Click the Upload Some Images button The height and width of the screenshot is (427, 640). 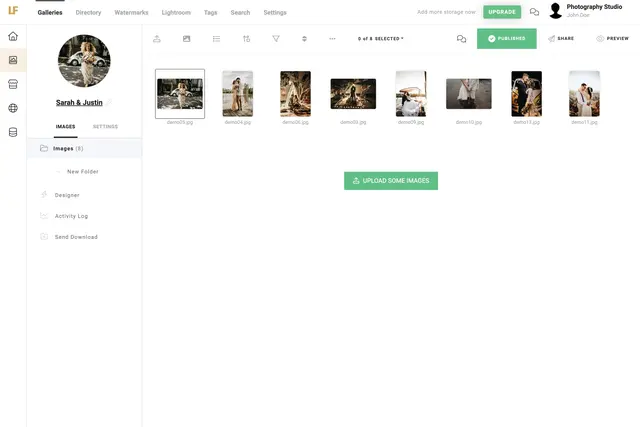click(390, 181)
